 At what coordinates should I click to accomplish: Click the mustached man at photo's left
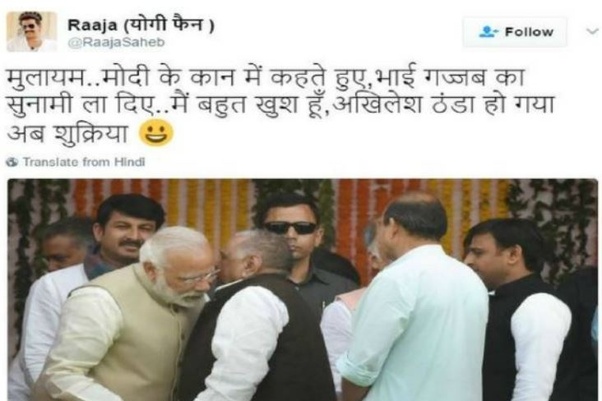(x=127, y=230)
